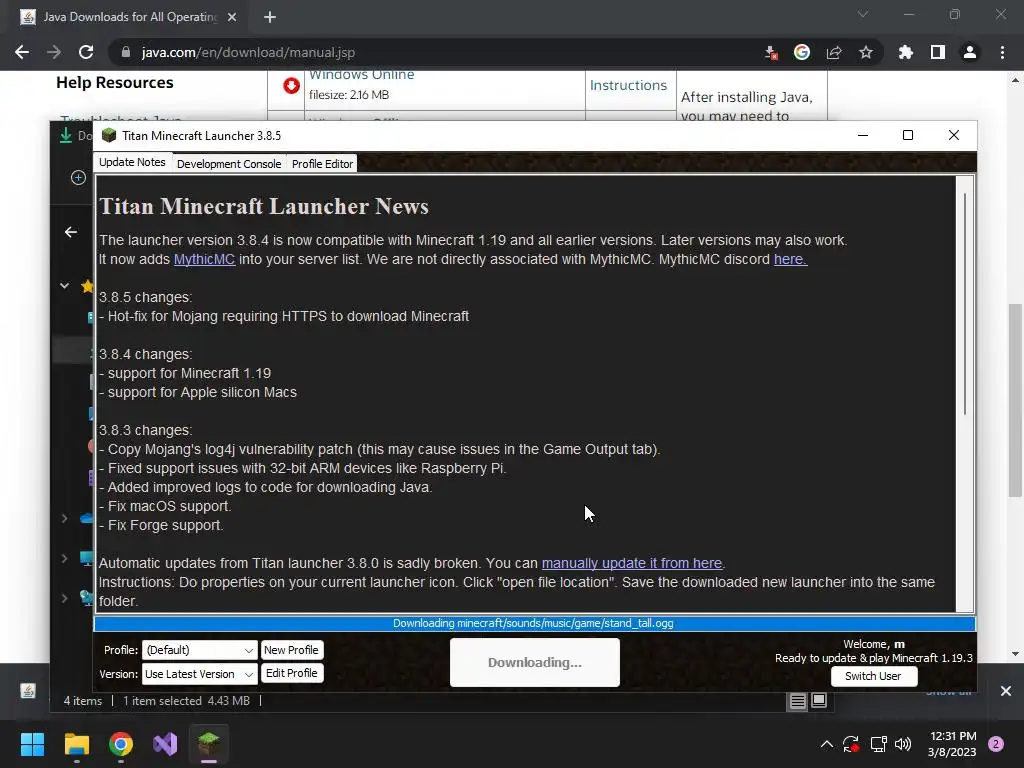Collapse the Quick access chevron in File Explorer
This screenshot has width=1024, height=768.
(65, 285)
